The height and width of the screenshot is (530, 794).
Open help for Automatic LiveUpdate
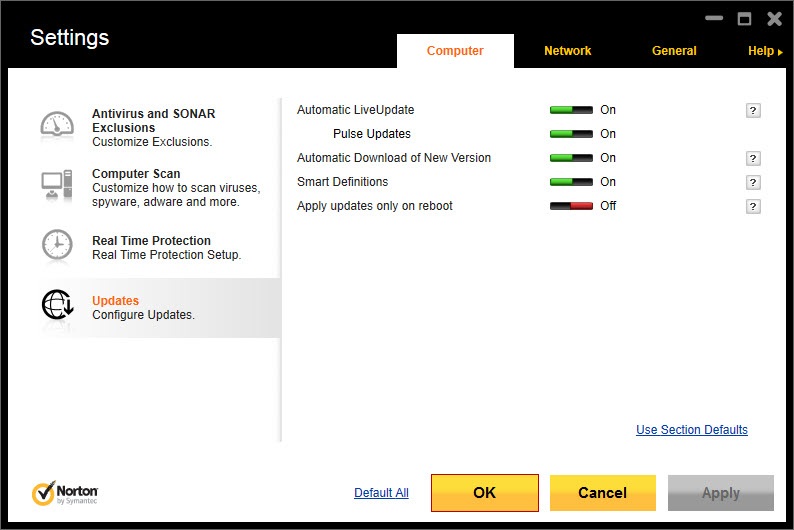(x=753, y=110)
